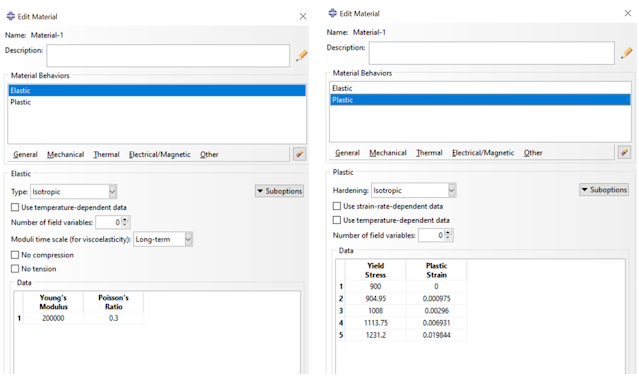
Task: Click Plastic Strain cell 0.00296
Action: tap(436, 311)
